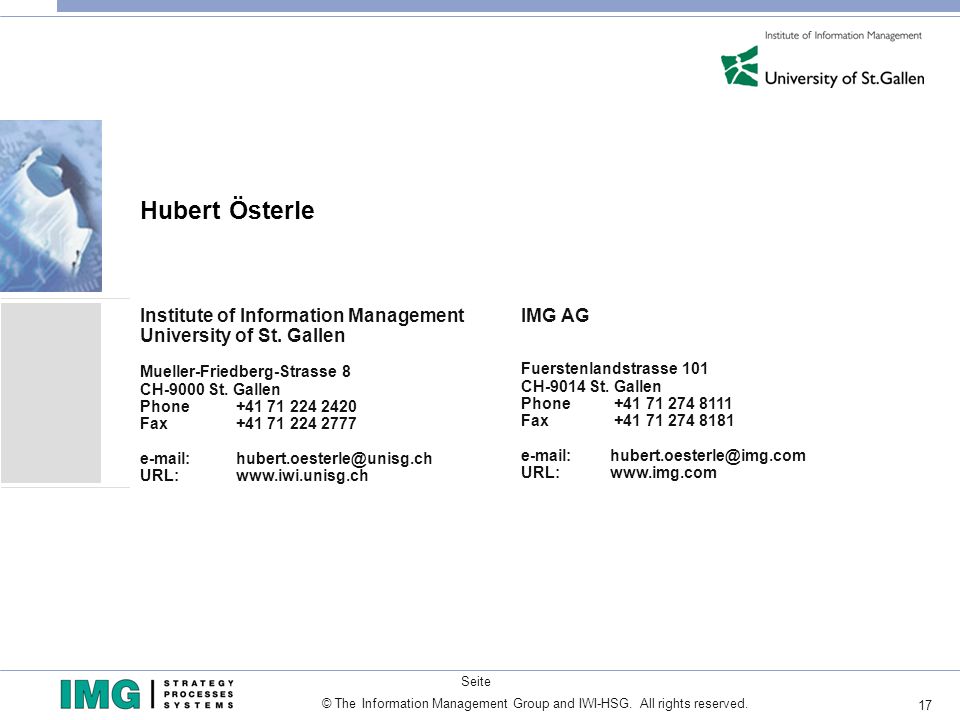Click 'University of St.Gallen' logo wordmark
This screenshot has width=960, height=720.
pyautogui.click(x=844, y=78)
